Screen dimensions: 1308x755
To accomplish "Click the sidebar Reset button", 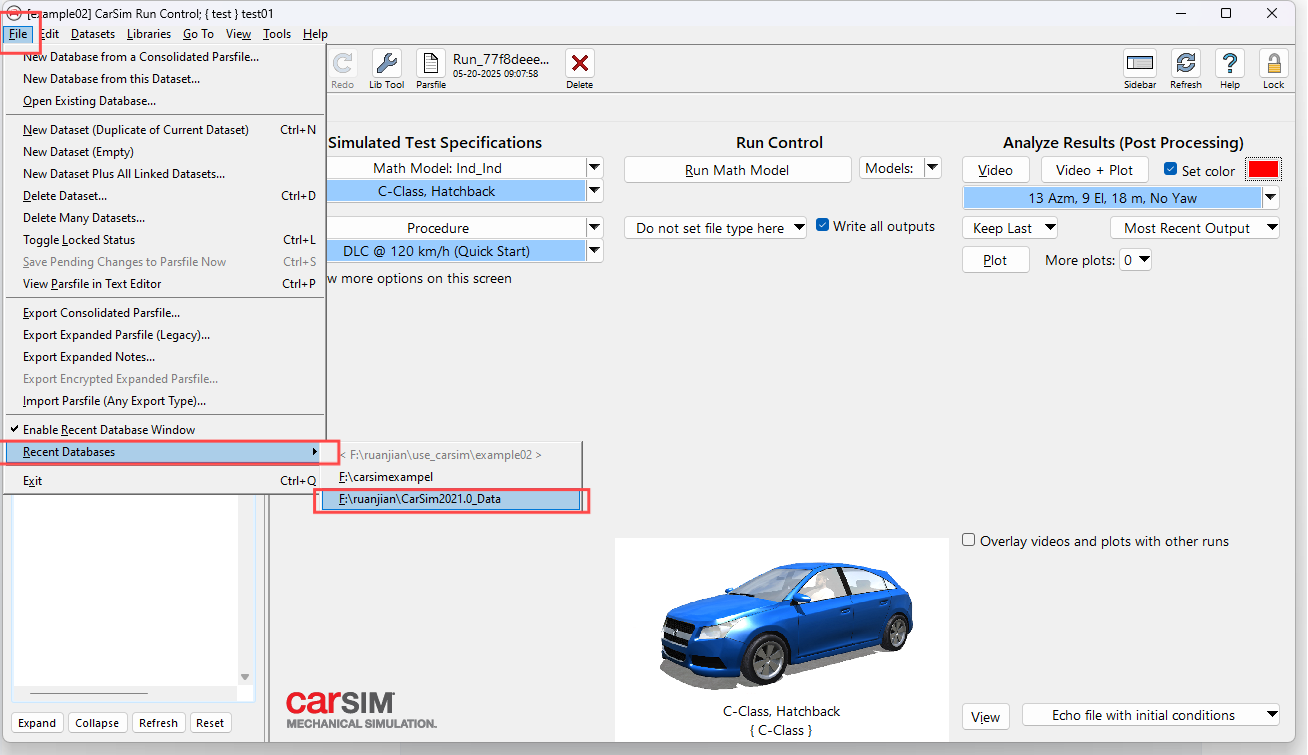I will pyautogui.click(x=210, y=723).
